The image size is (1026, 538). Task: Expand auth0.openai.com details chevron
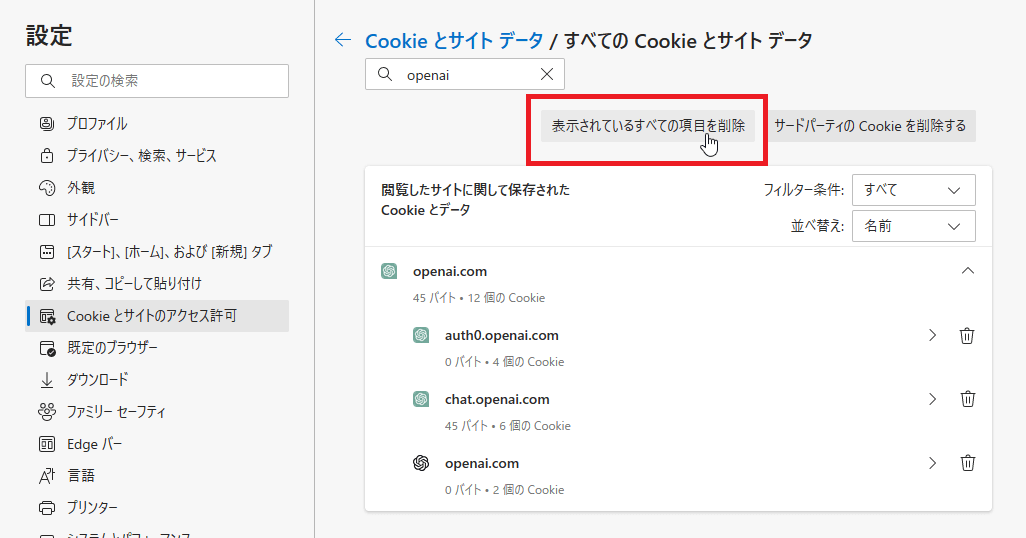click(933, 336)
